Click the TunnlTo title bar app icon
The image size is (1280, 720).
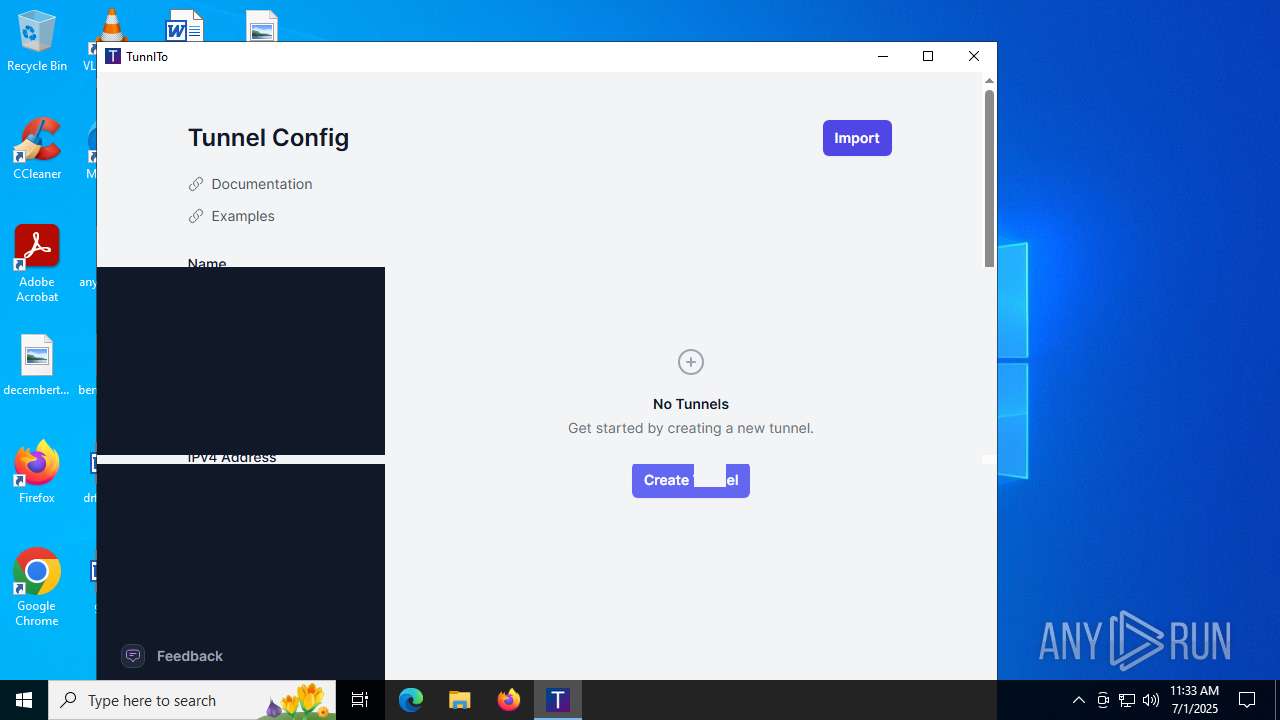click(x=113, y=57)
